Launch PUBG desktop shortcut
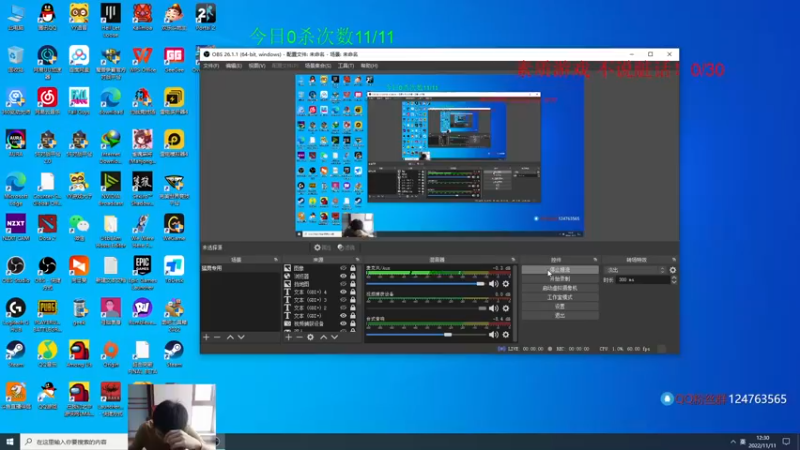 coord(47,315)
